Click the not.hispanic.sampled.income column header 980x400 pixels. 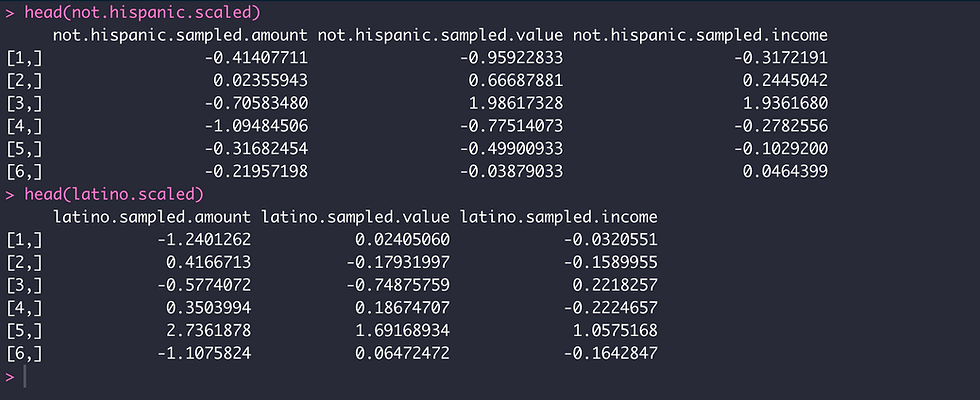(x=700, y=35)
